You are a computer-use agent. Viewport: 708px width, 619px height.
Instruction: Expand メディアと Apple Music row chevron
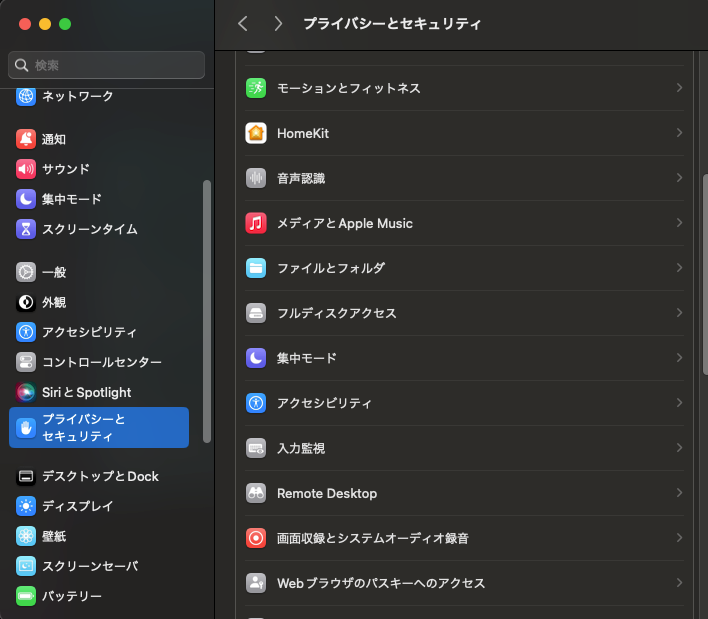click(x=679, y=223)
